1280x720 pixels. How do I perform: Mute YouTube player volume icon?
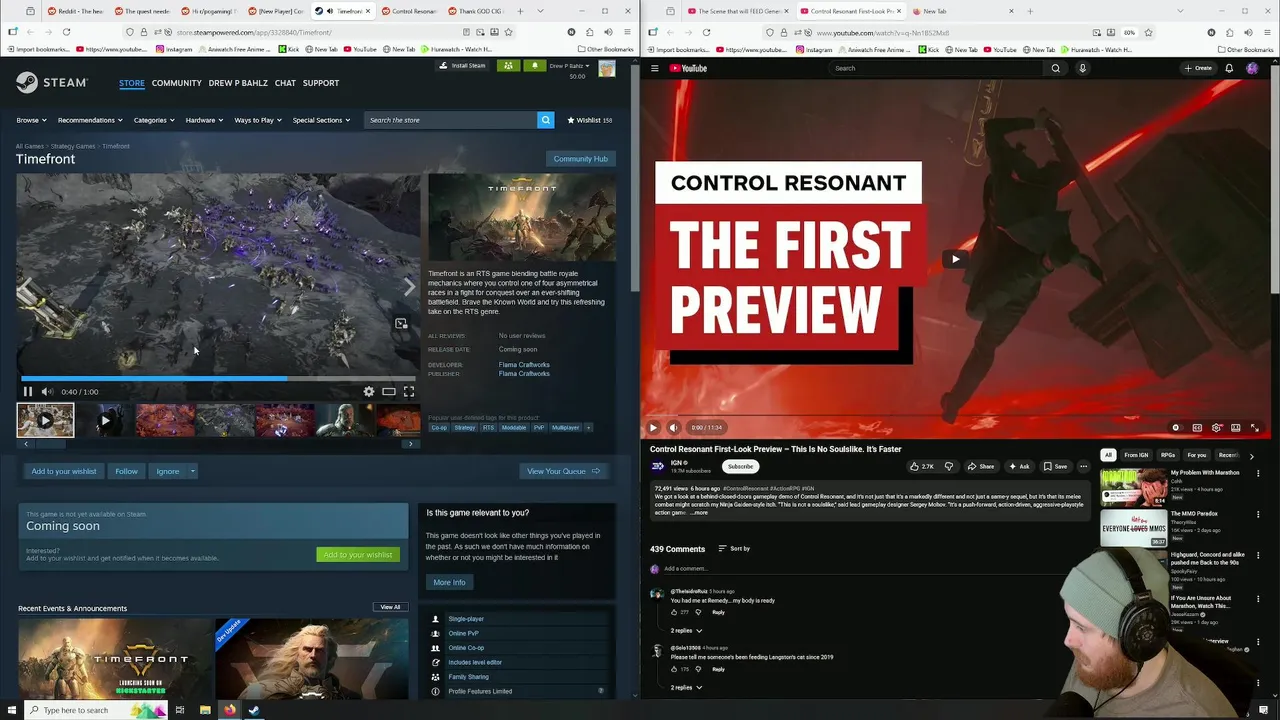(x=673, y=428)
